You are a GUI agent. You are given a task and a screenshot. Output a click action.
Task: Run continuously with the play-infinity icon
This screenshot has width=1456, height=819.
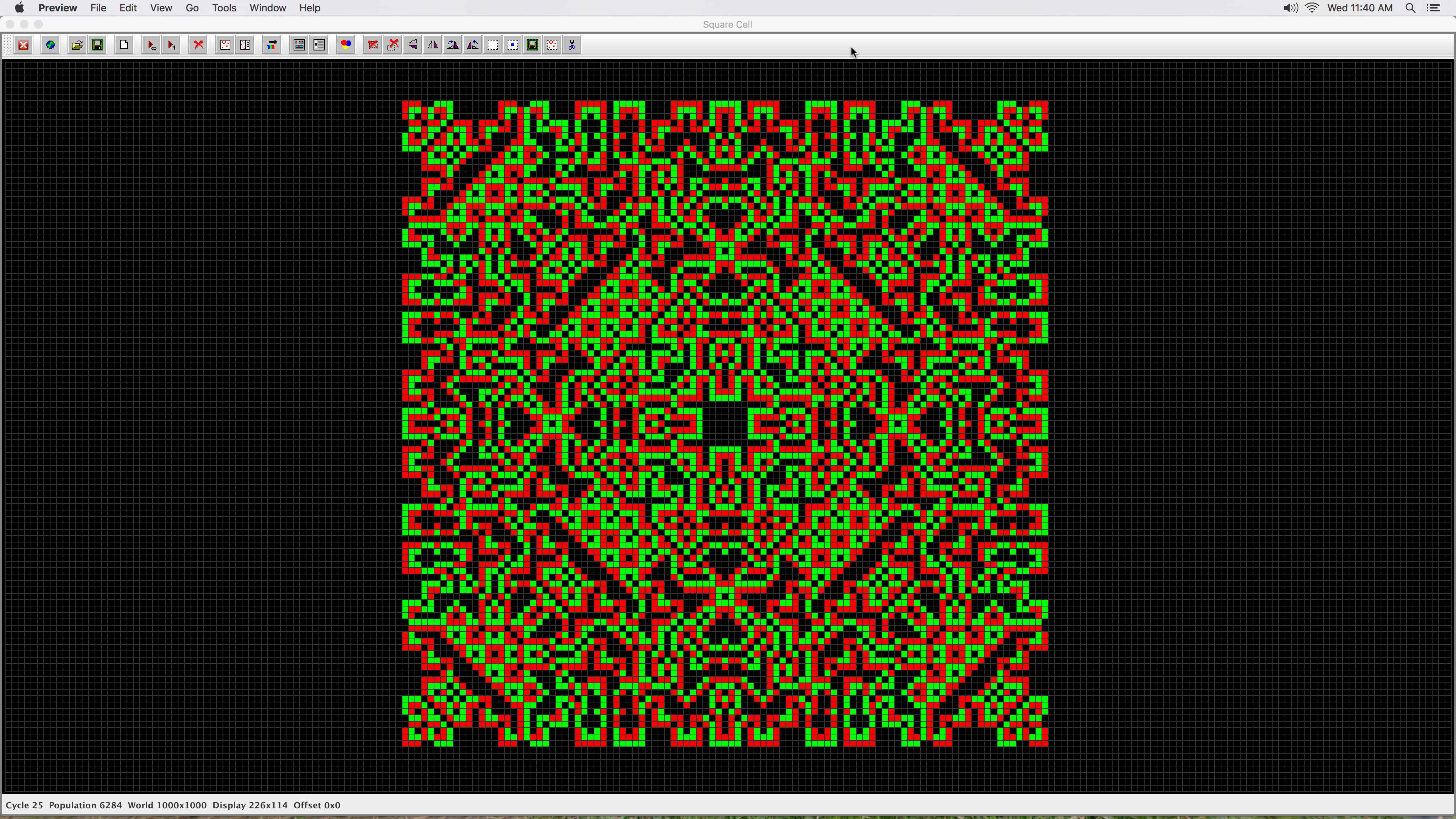tap(151, 45)
